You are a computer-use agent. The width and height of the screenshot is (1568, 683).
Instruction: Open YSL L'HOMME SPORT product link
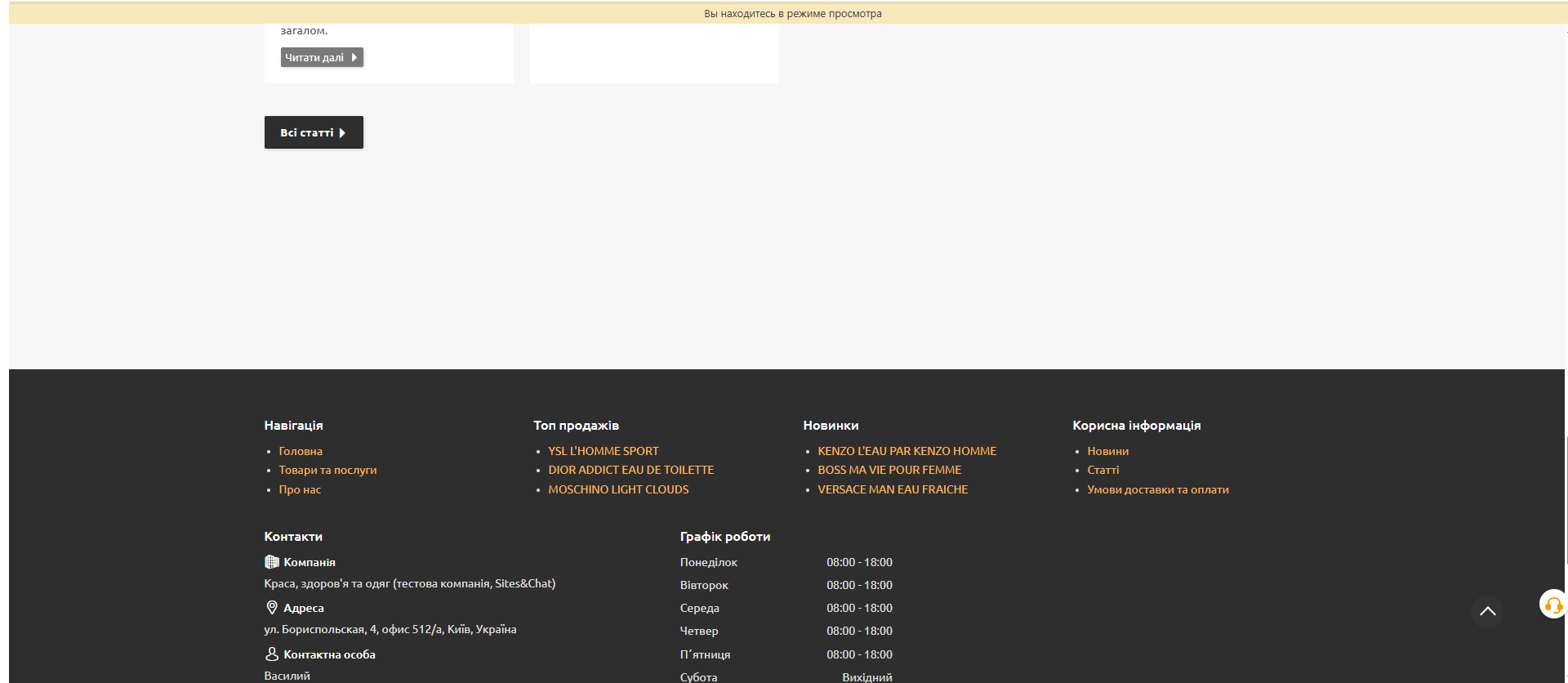click(x=604, y=451)
